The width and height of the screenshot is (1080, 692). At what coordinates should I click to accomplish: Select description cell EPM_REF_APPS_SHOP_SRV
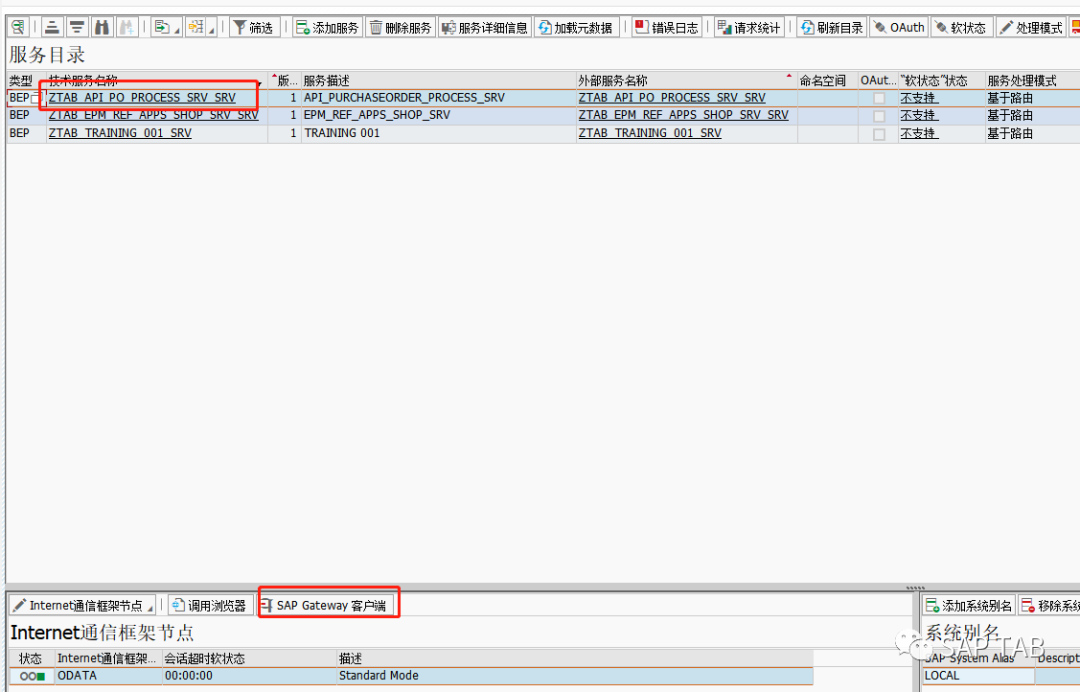438,115
